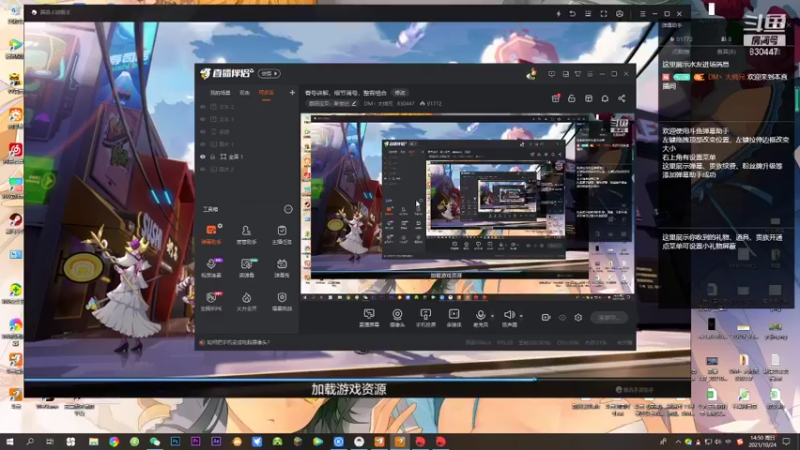The image size is (800, 450).
Task: Open the lottery tool with purple badge
Action: (x=211, y=267)
